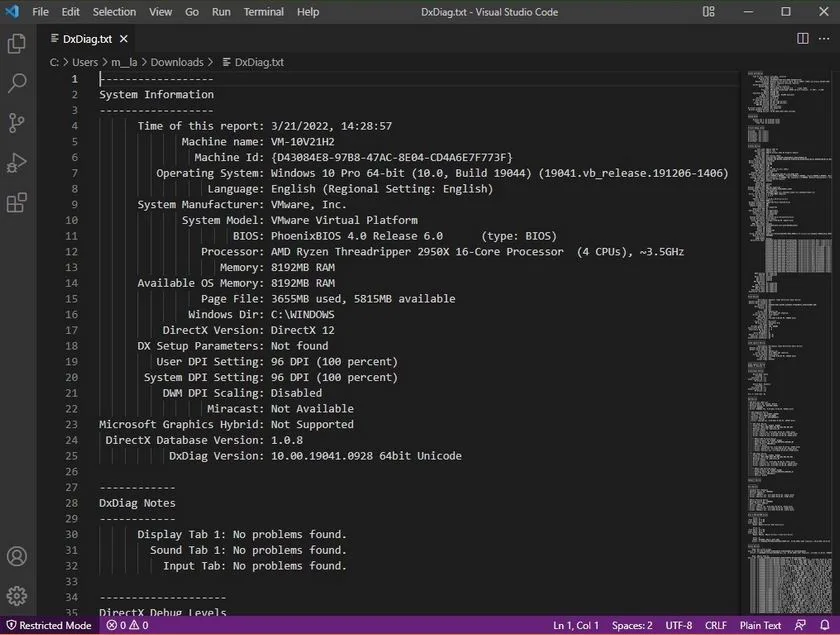Click 'Input Tab' line text

coord(255,565)
